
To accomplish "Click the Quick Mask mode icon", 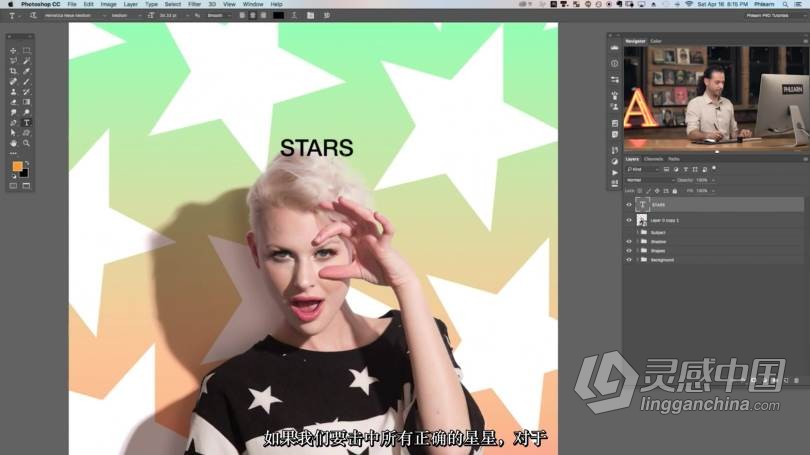I will [x=13, y=186].
